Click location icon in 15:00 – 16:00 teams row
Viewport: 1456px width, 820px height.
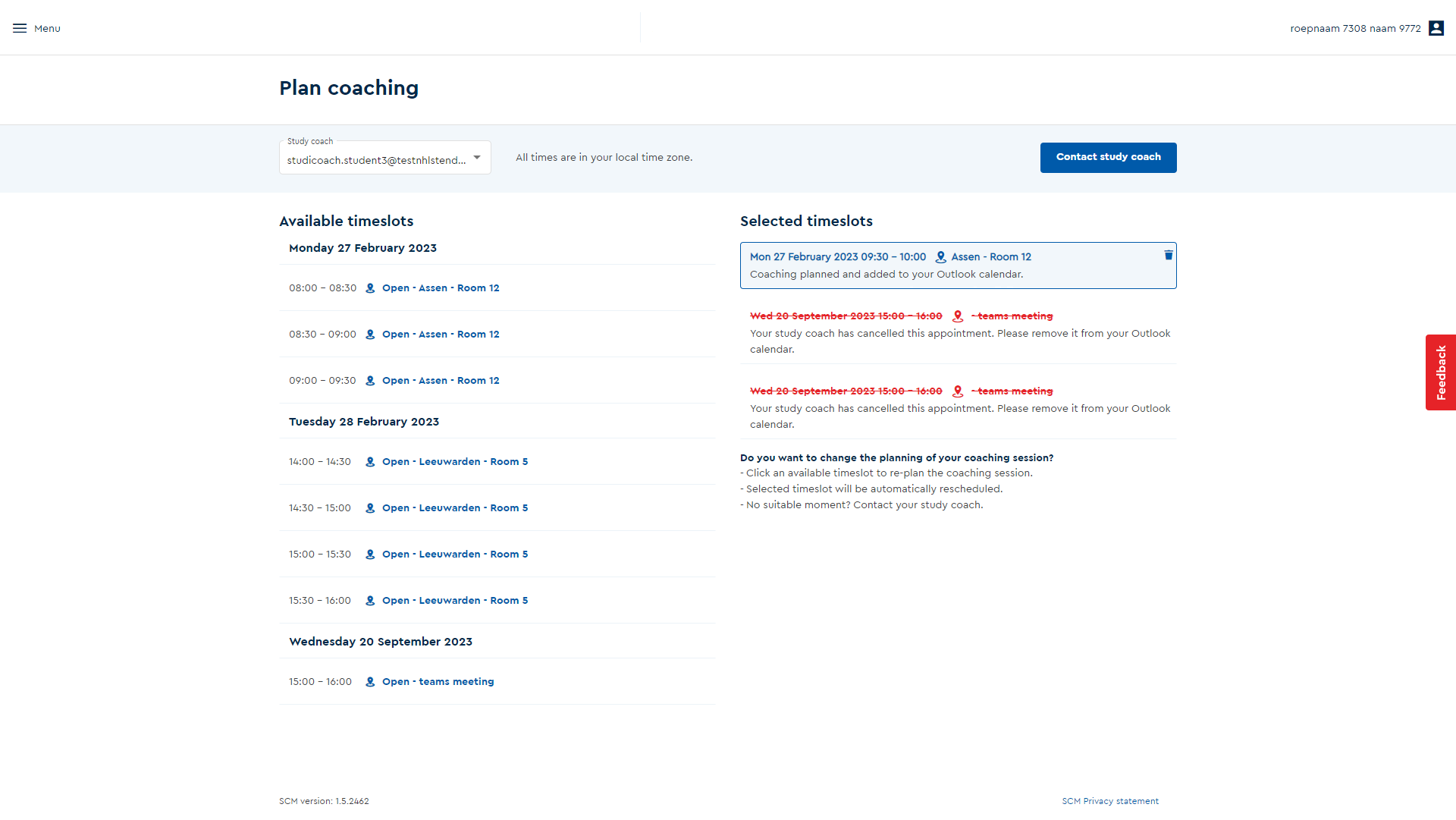pos(370,682)
